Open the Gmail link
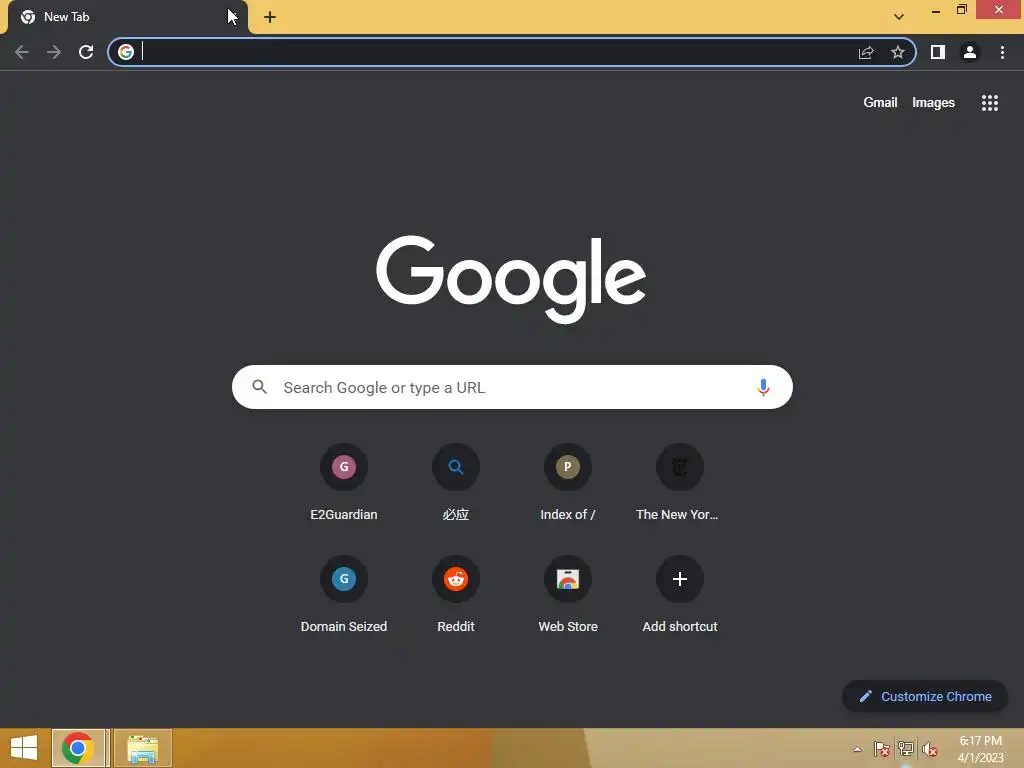The image size is (1024, 768). pos(880,103)
